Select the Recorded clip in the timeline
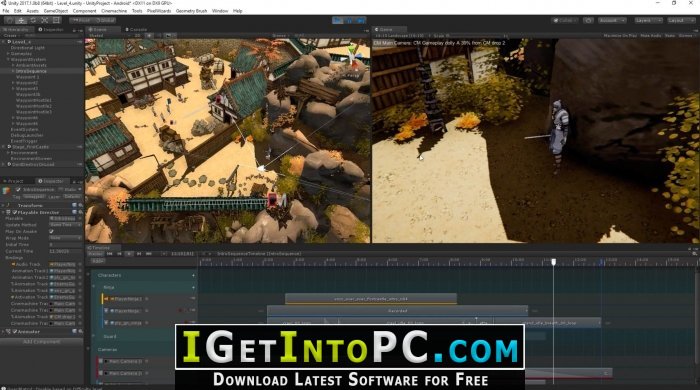The image size is (700, 390). (397, 311)
